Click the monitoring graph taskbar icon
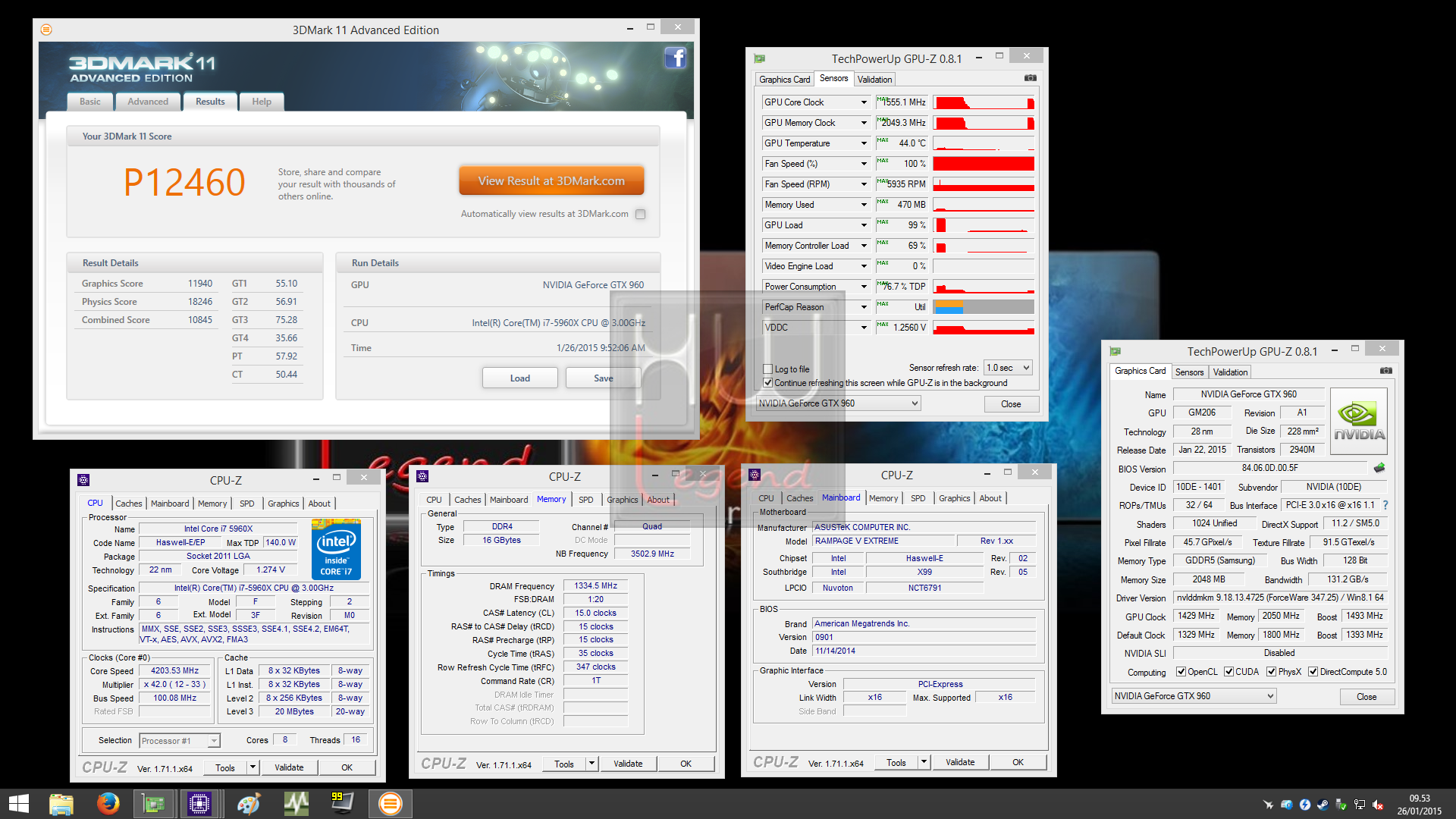The height and width of the screenshot is (819, 1456). point(296,804)
